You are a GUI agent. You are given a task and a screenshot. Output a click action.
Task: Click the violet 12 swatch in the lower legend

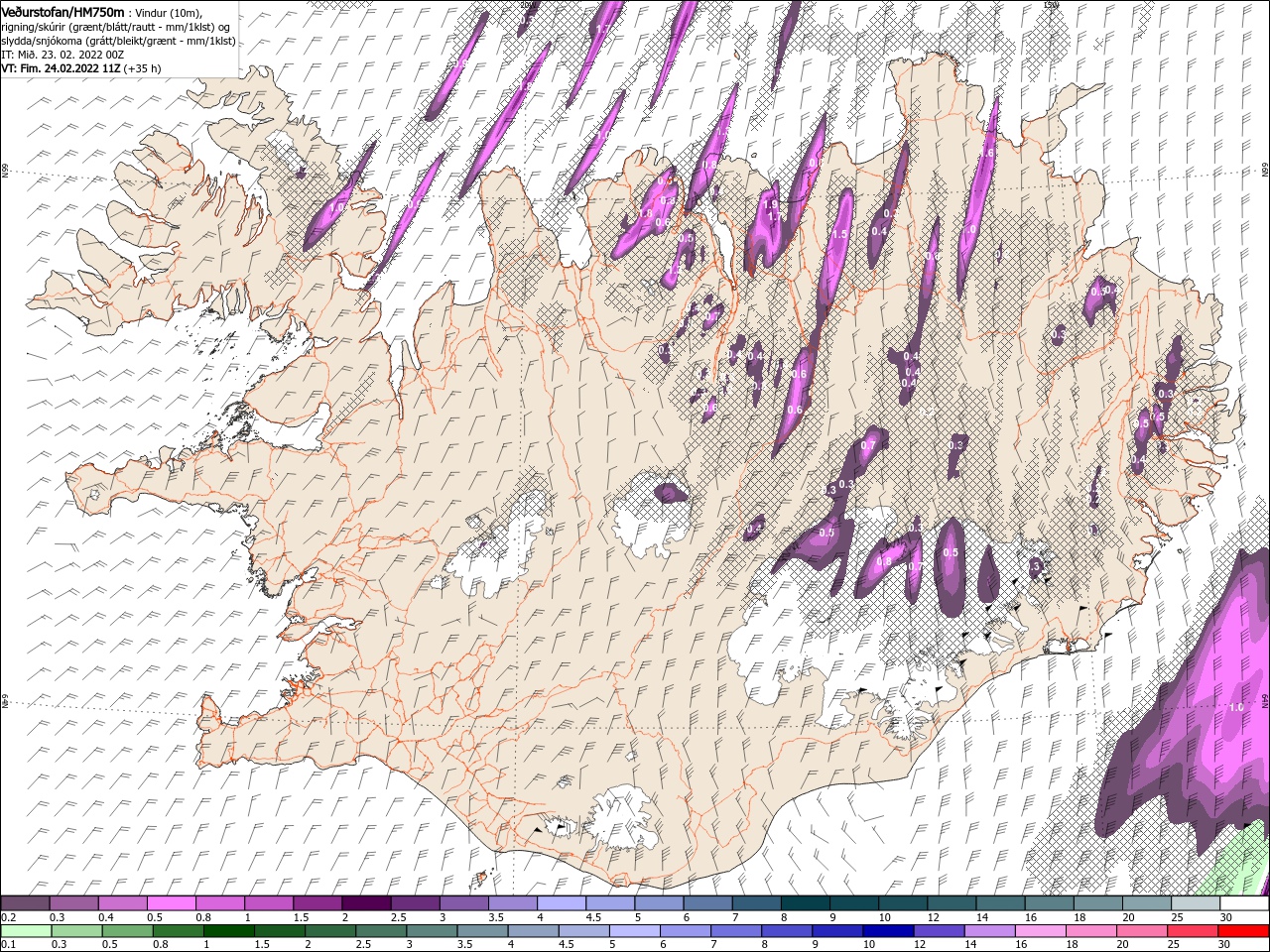[x=939, y=930]
